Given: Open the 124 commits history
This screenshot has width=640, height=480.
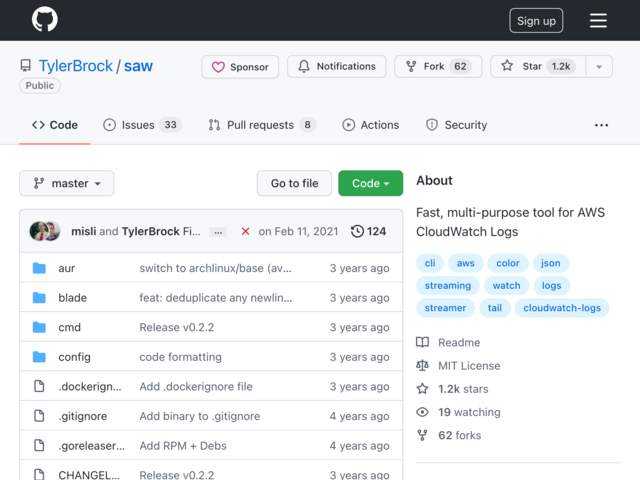Looking at the screenshot, I should click(x=368, y=231).
